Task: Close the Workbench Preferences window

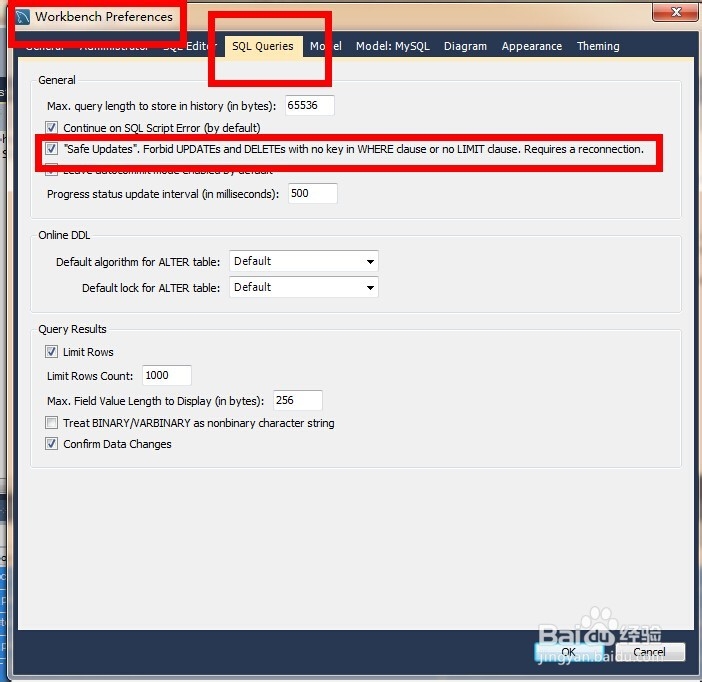Action: click(x=676, y=12)
